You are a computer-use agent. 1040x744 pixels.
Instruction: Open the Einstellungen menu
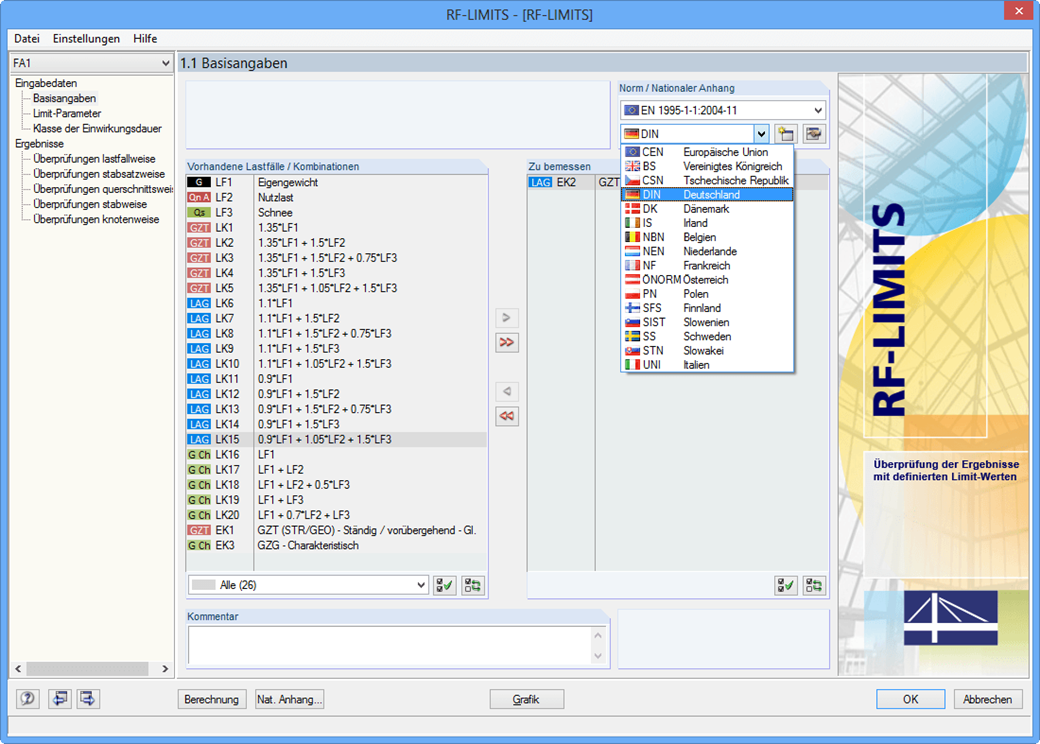pyautogui.click(x=86, y=38)
